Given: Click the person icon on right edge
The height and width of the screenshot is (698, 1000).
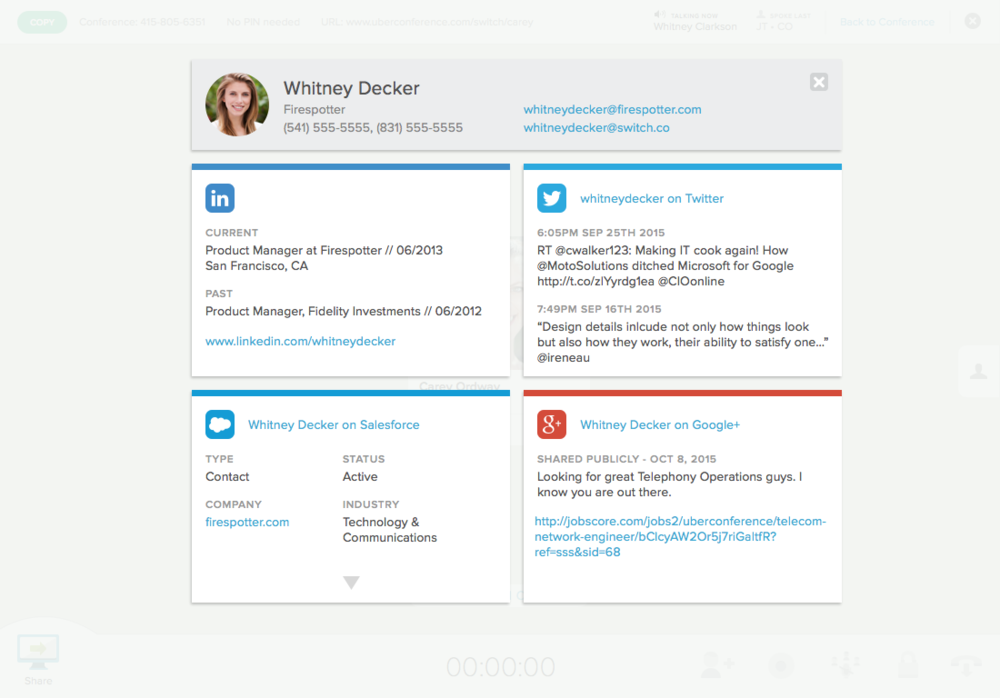Looking at the screenshot, I should (x=978, y=371).
